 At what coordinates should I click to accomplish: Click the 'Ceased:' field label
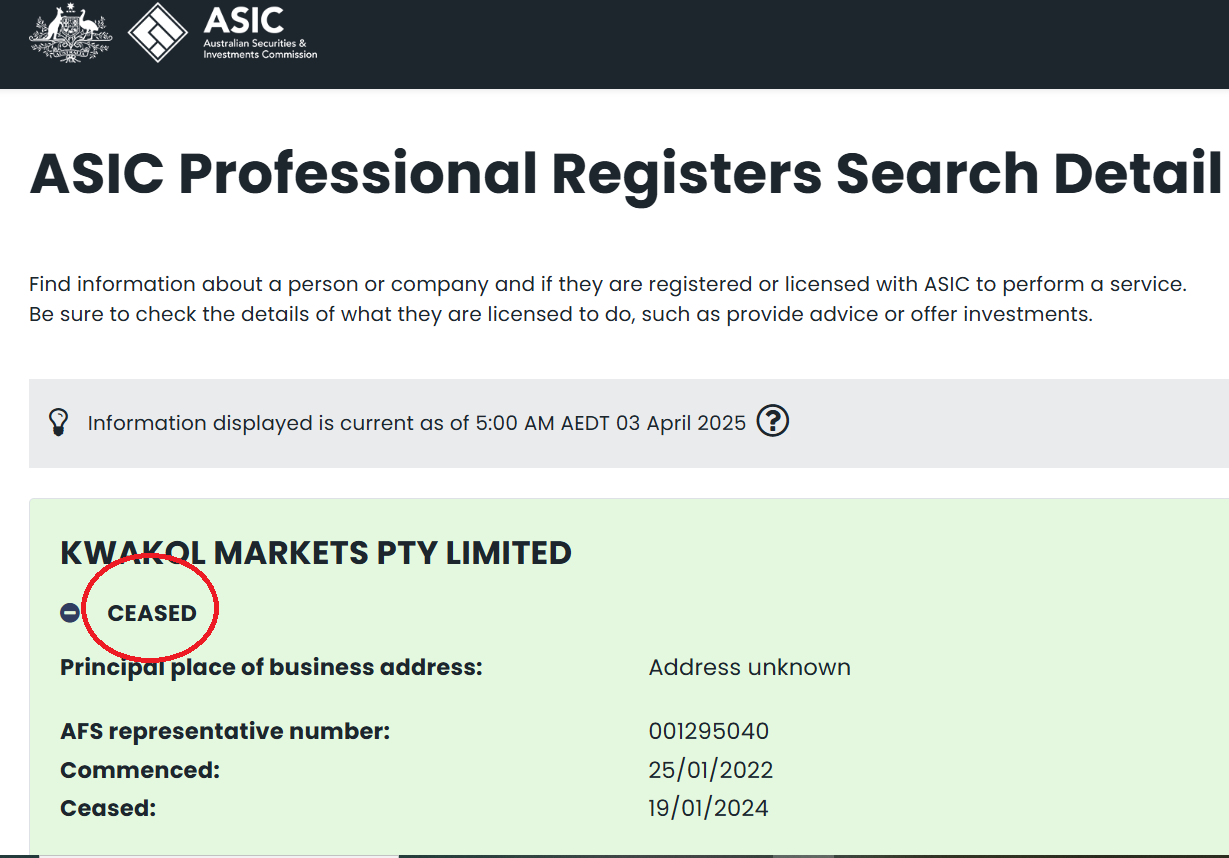click(108, 808)
